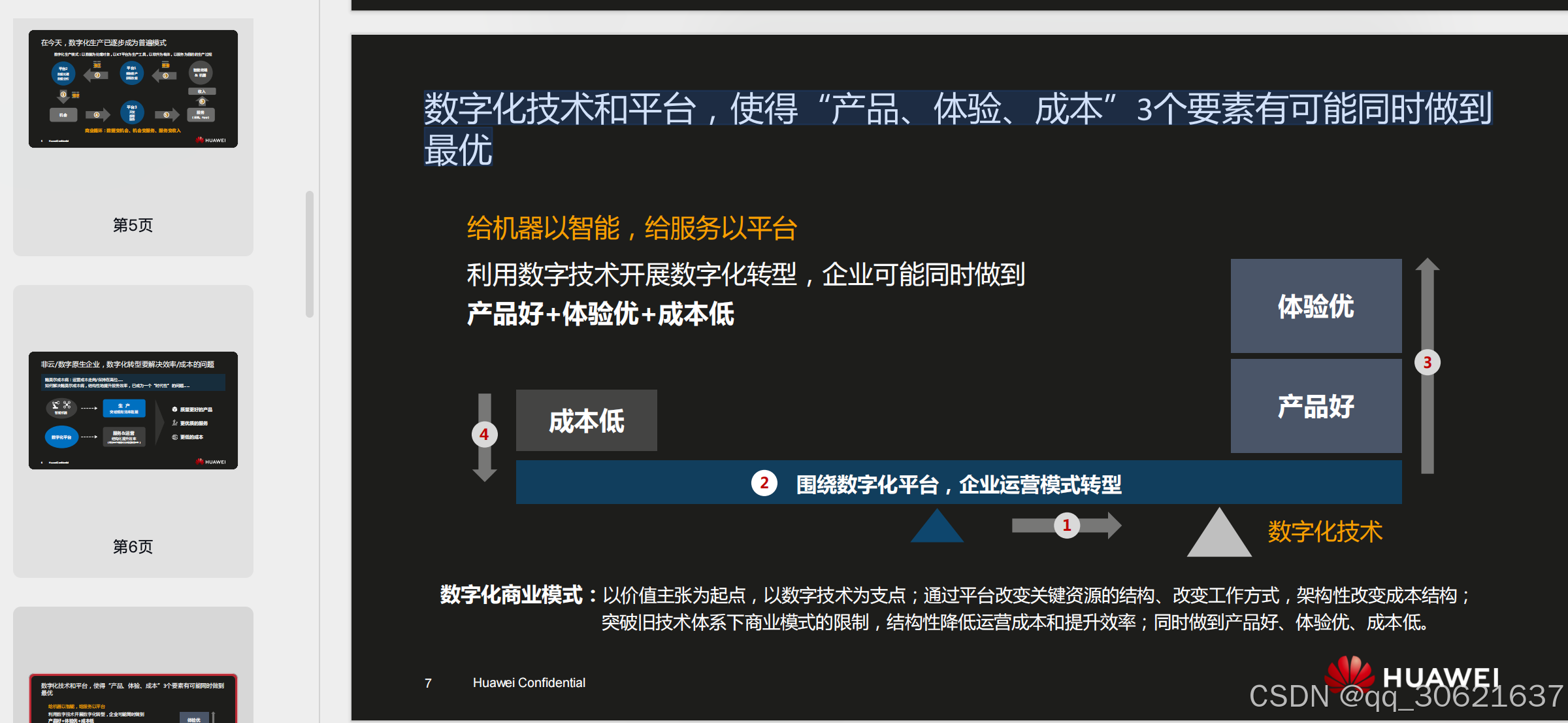The height and width of the screenshot is (723, 1568).
Task: Select the page 5 slide thumbnail
Action: pyautogui.click(x=133, y=89)
